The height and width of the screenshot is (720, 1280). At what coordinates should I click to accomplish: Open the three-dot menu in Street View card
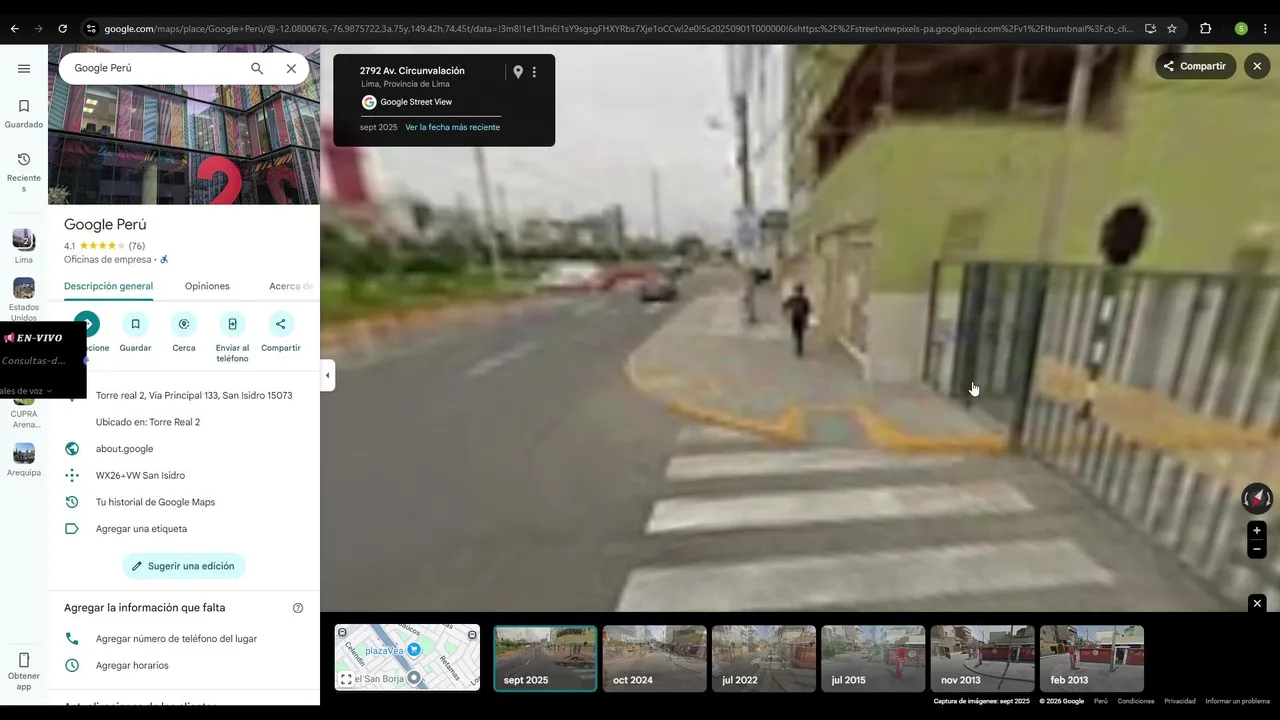click(x=534, y=72)
